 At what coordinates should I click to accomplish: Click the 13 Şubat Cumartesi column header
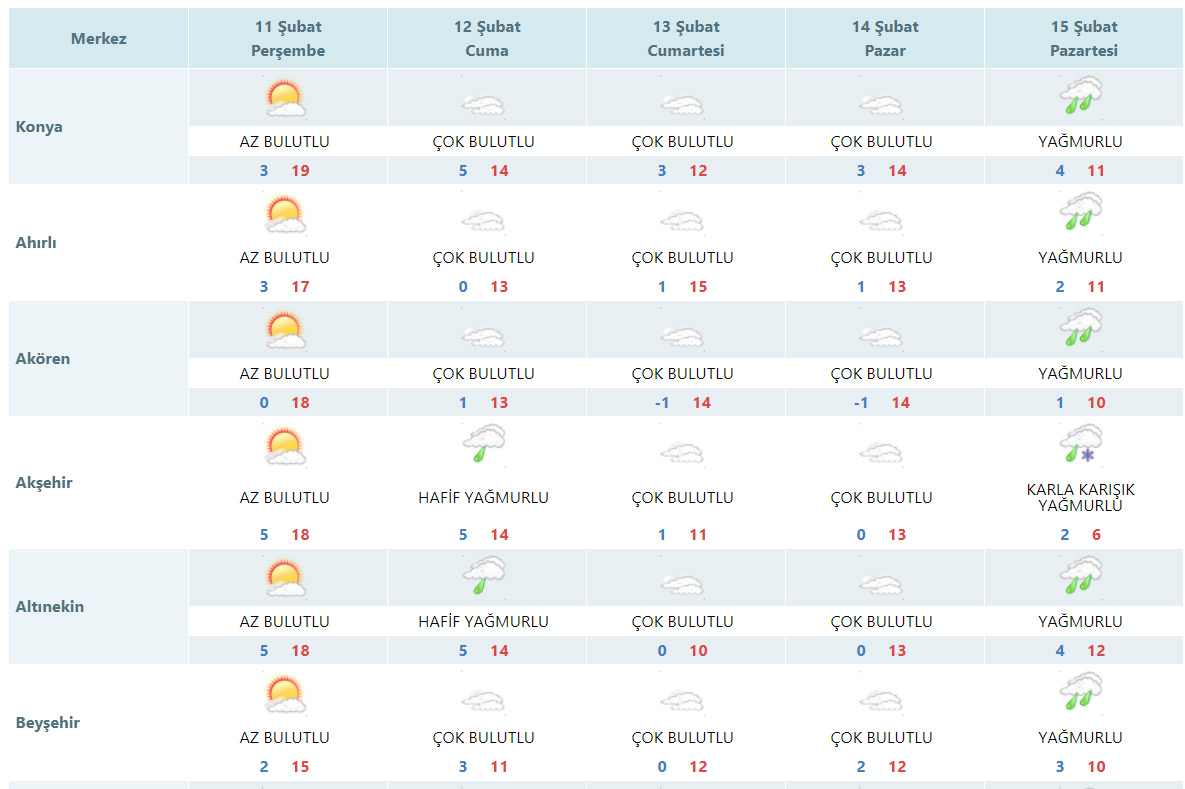(686, 39)
